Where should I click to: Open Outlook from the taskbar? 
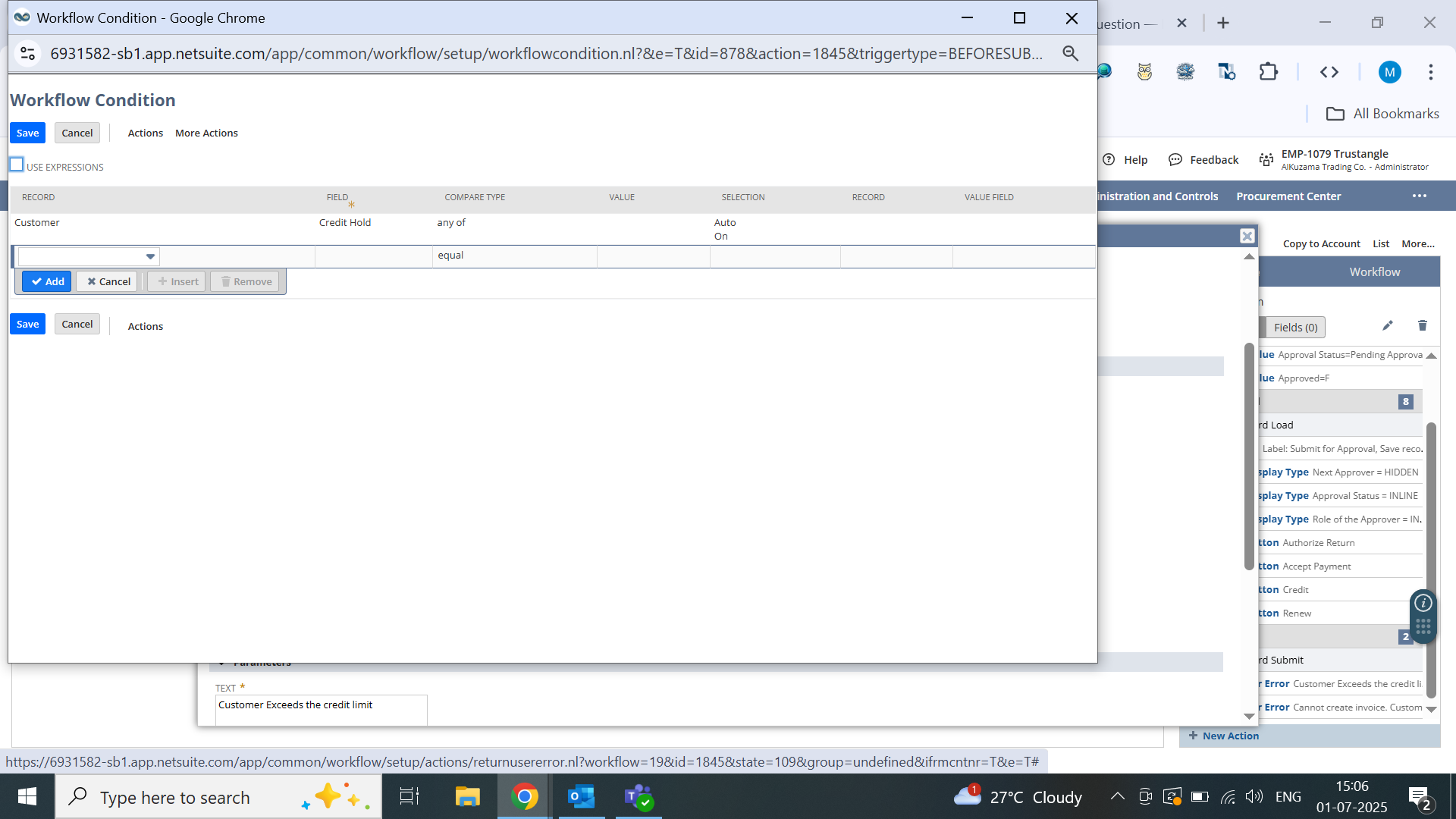click(581, 796)
